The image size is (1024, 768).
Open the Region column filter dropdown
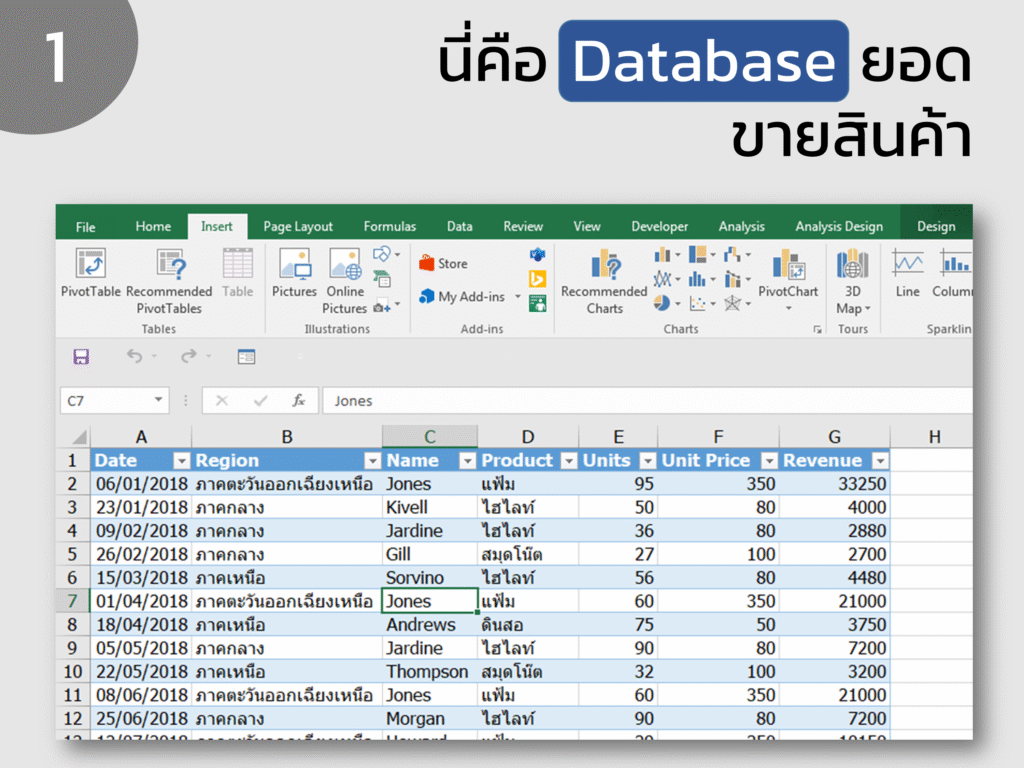tap(372, 461)
